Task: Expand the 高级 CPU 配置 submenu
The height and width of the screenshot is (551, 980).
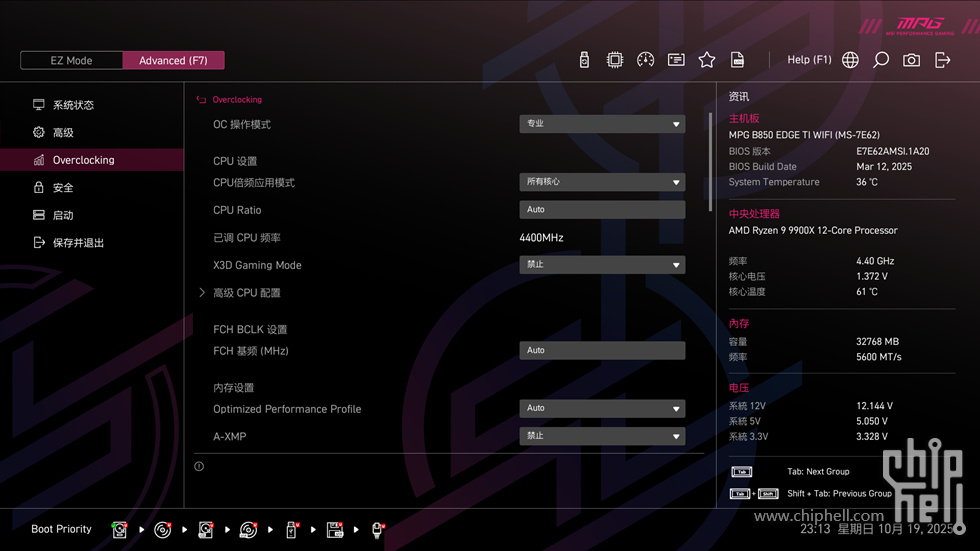Action: point(246,293)
